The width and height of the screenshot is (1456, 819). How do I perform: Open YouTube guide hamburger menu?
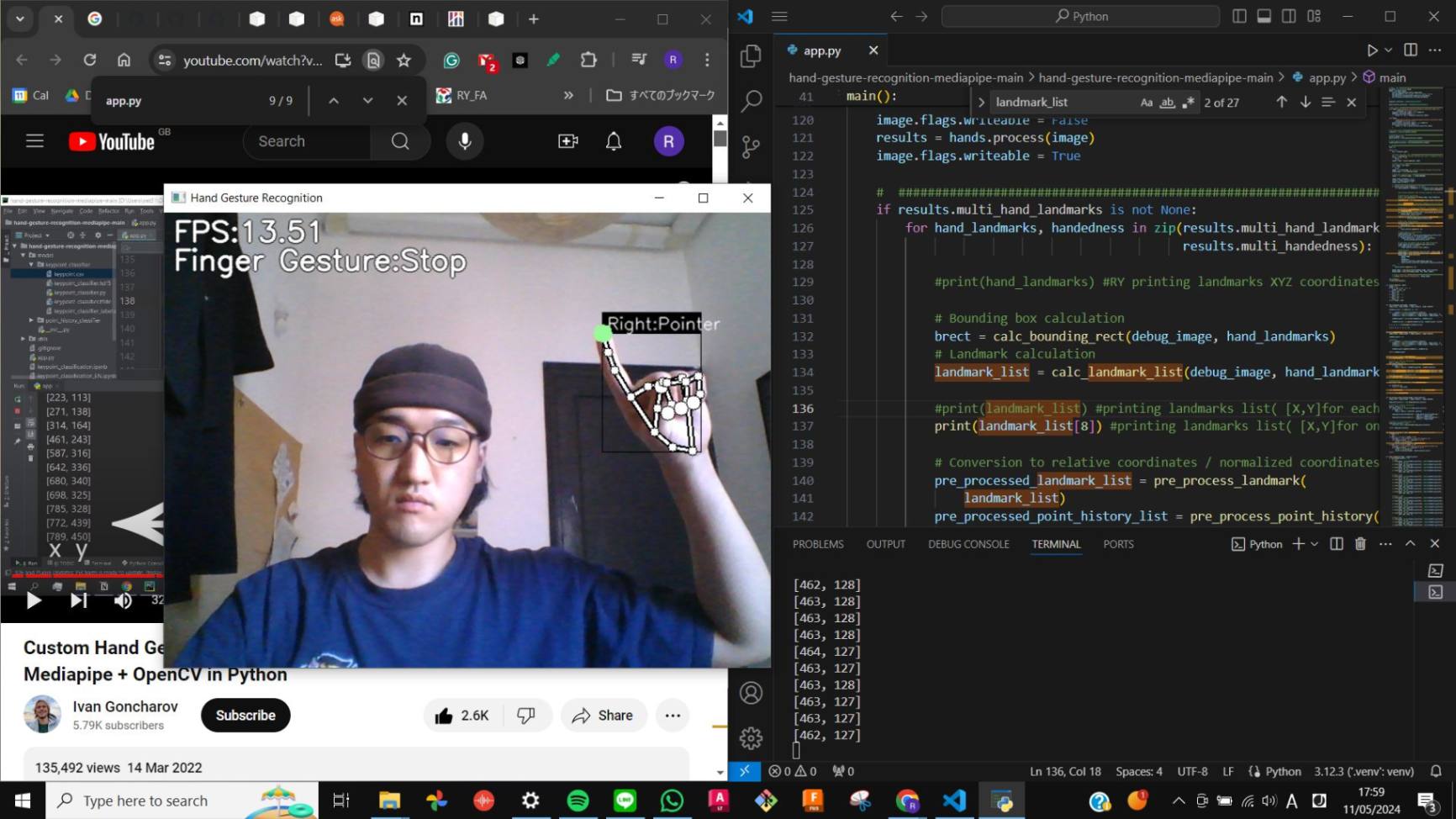(34, 141)
